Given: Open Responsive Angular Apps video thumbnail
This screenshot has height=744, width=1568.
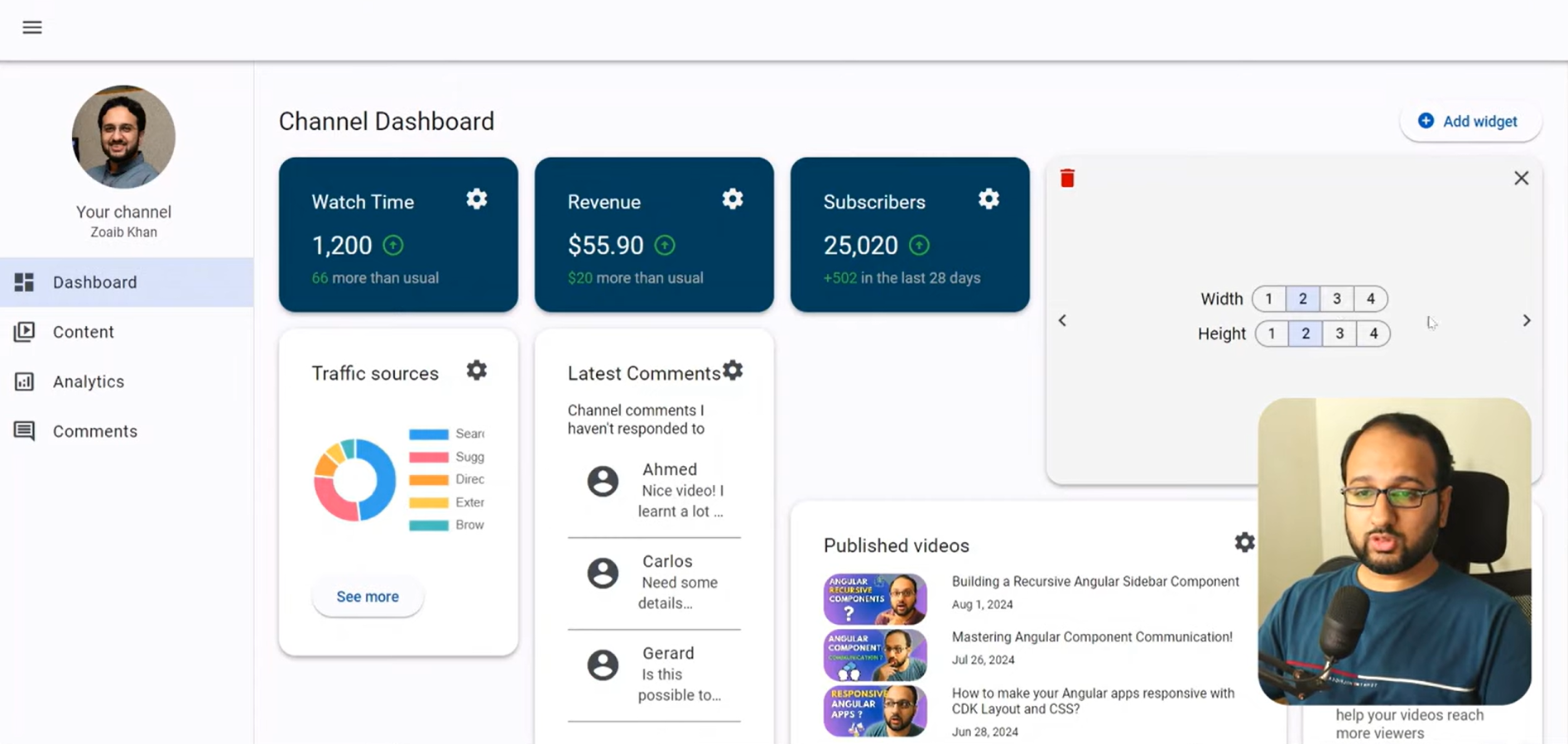Looking at the screenshot, I should [x=875, y=711].
